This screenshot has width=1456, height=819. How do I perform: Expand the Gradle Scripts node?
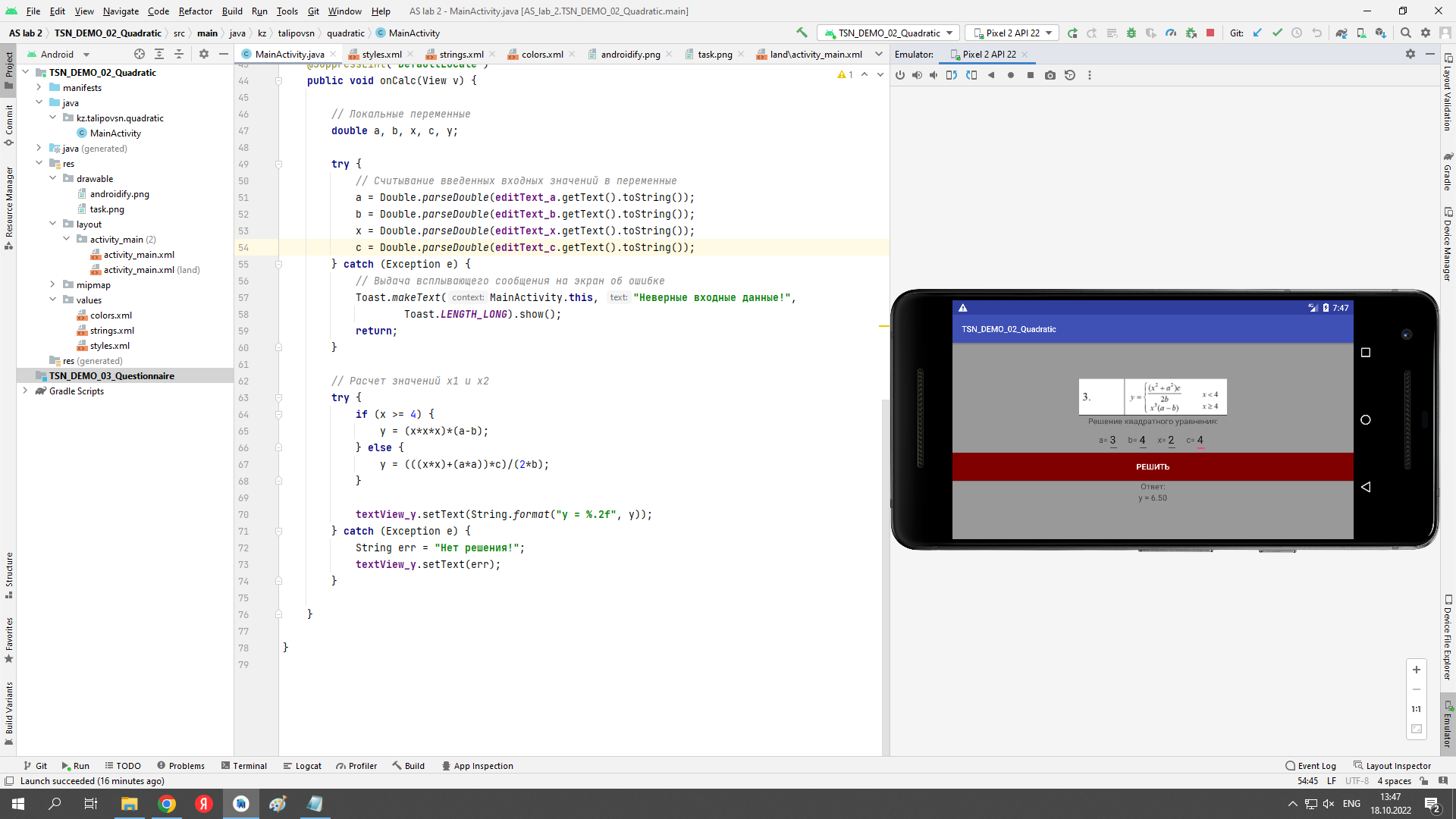click(x=25, y=391)
